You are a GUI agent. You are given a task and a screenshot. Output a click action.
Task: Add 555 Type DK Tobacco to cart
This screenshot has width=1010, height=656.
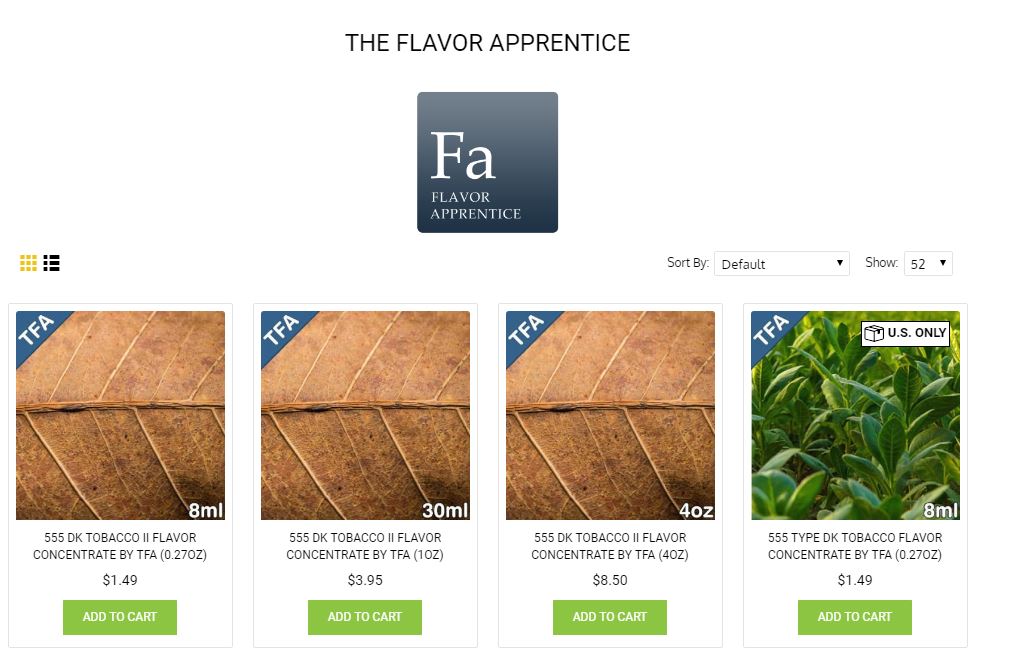coord(855,617)
